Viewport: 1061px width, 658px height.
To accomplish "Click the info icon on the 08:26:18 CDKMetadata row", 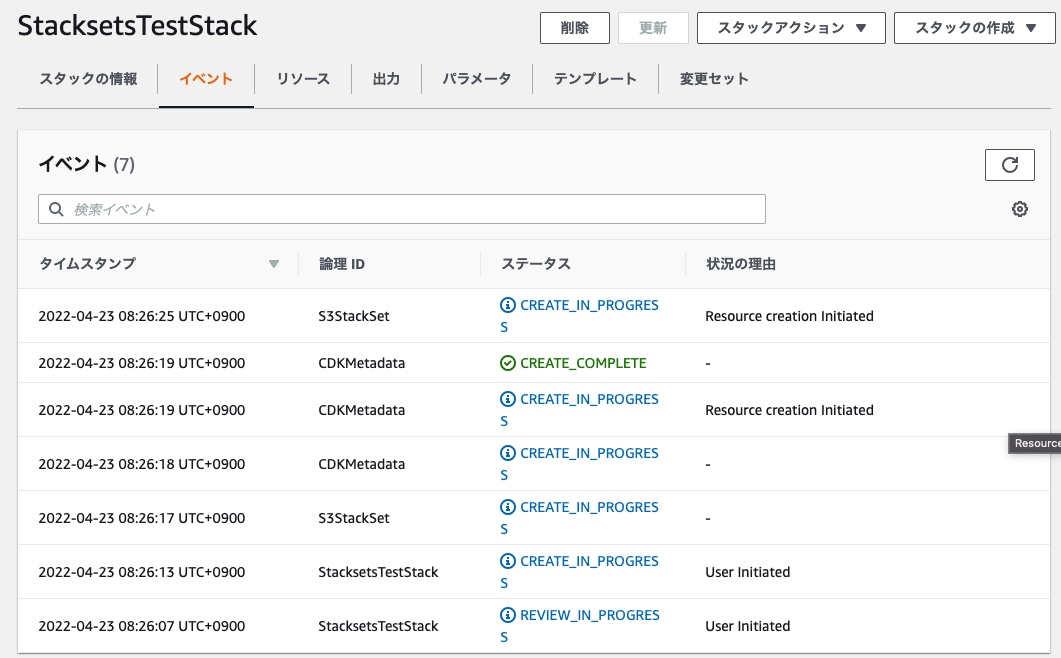I will [510, 453].
